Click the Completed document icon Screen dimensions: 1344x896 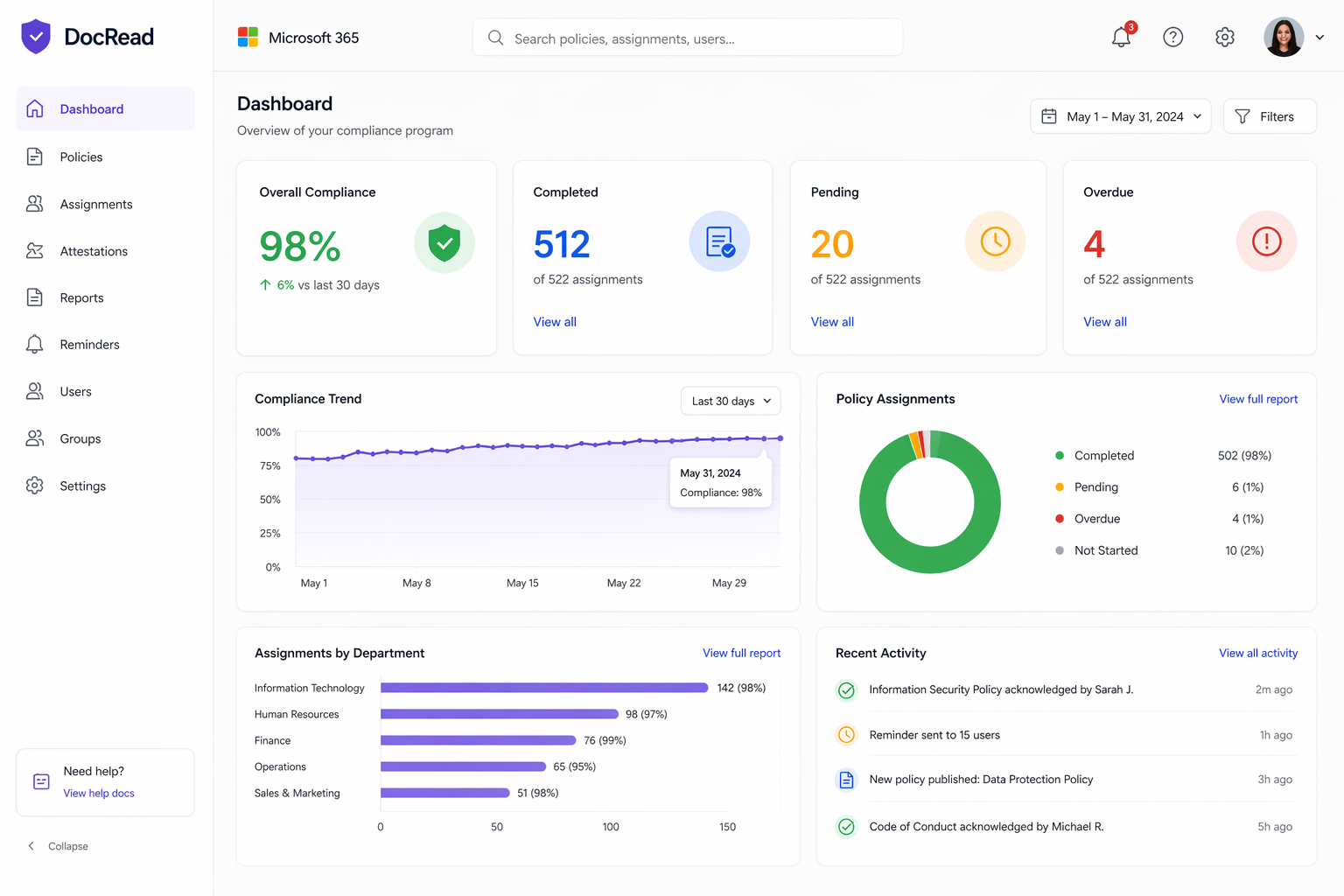click(719, 241)
